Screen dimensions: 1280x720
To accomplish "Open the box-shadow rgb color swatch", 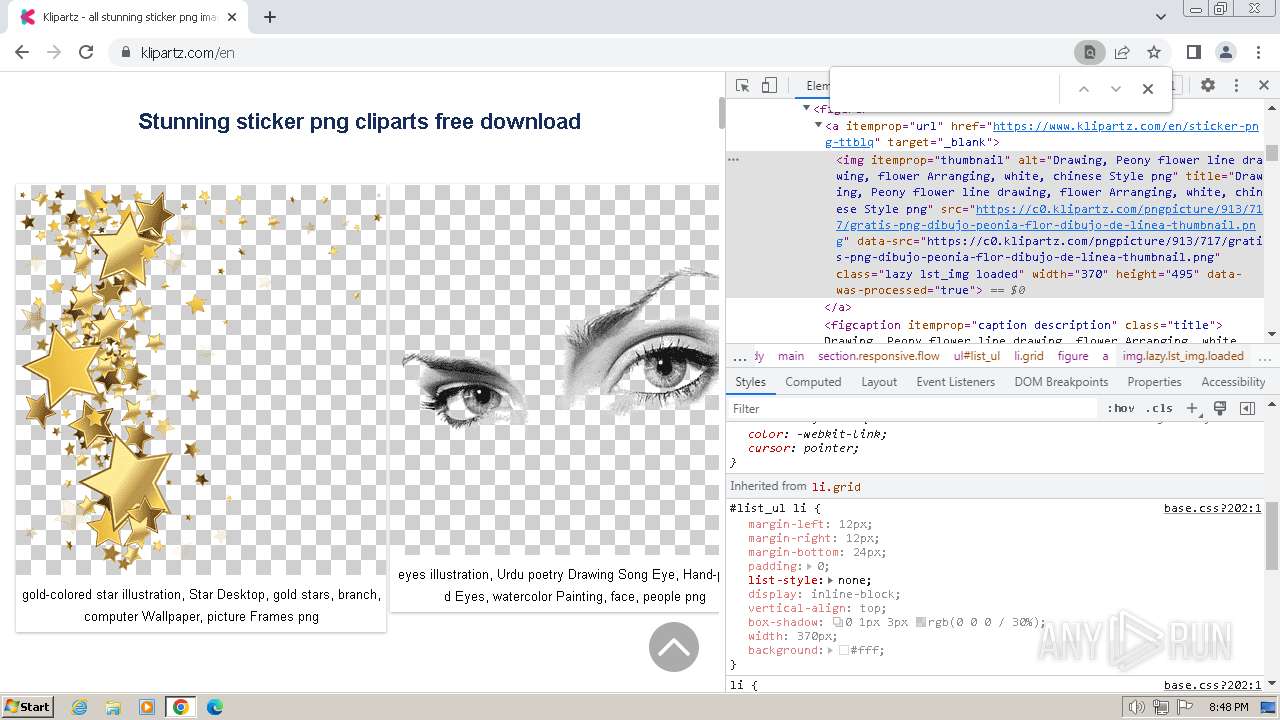I will tap(921, 622).
